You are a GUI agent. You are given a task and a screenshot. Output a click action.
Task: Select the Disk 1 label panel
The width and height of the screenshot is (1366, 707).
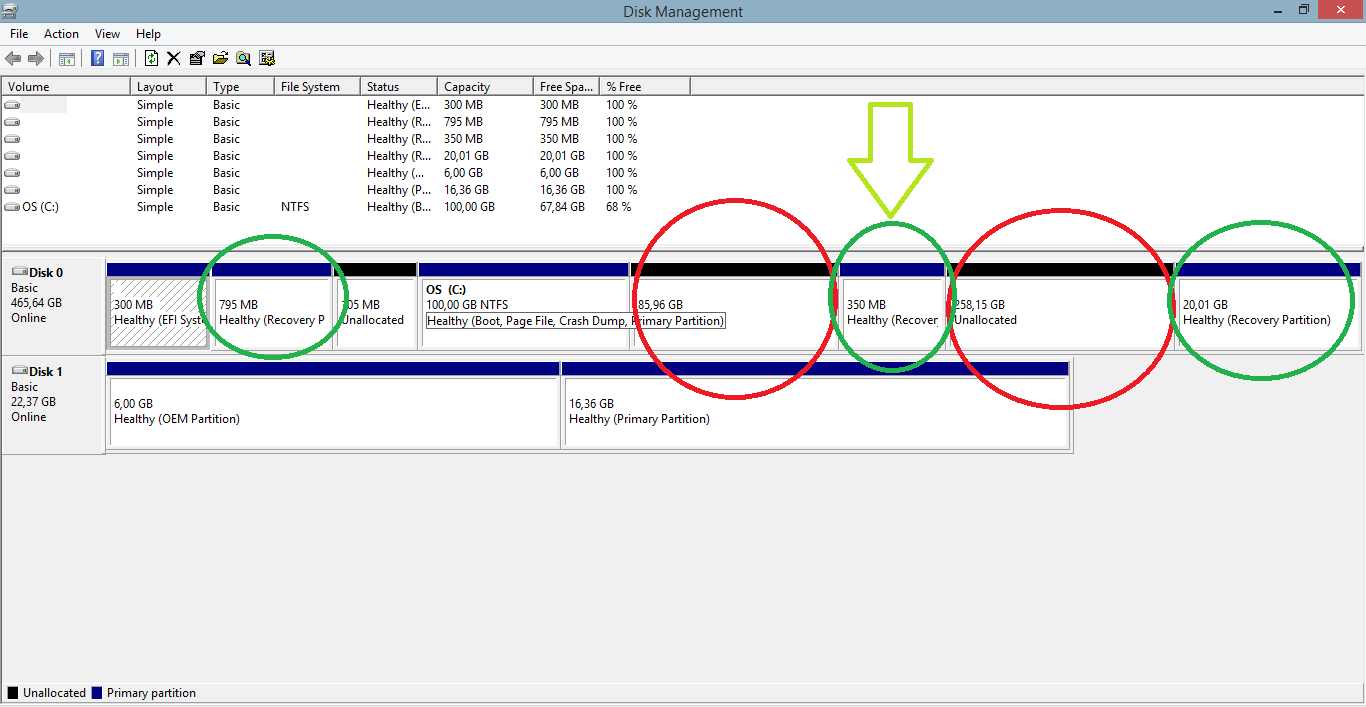(54, 404)
